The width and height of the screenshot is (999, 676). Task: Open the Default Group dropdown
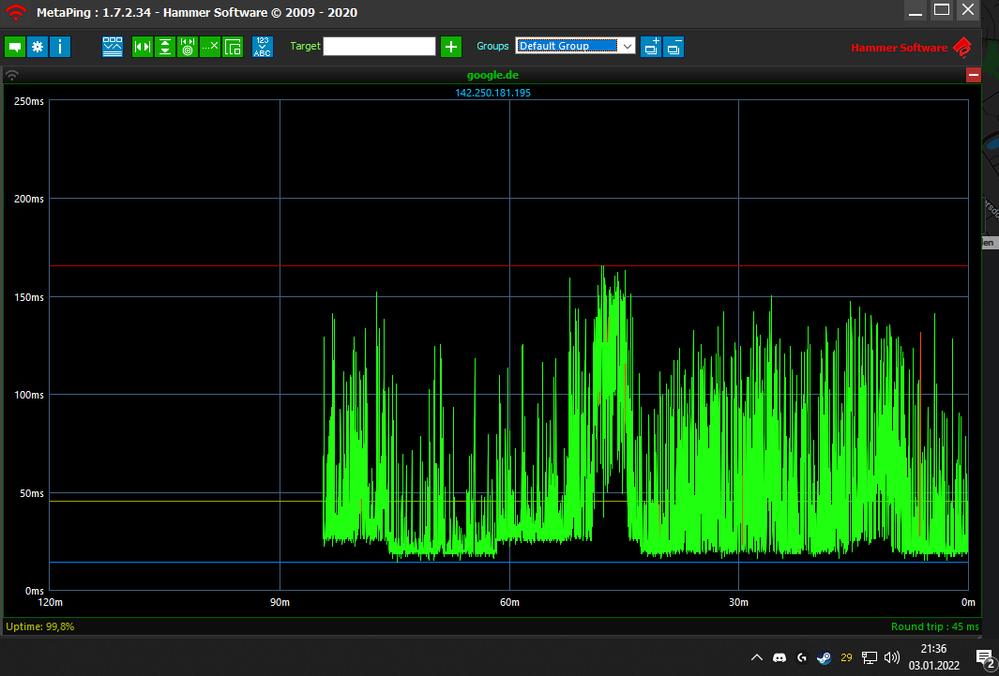[575, 46]
